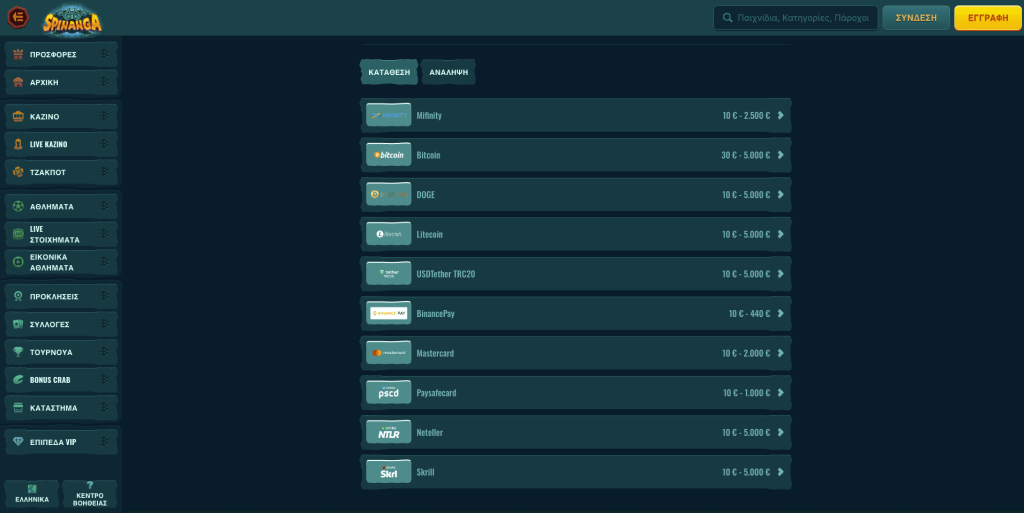1024x513 pixels.
Task: Click the Mifinity logo tile
Action: pyautogui.click(x=388, y=115)
